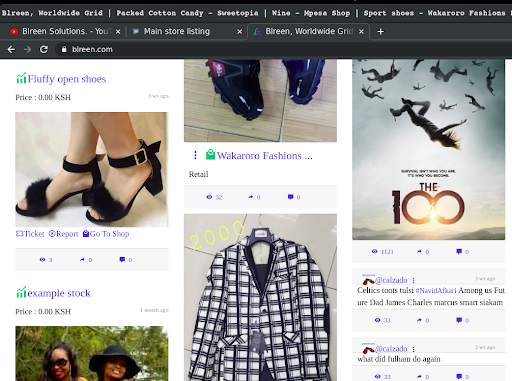
Task: Open the three-dot menu on the fulham post
Action: click(413, 349)
